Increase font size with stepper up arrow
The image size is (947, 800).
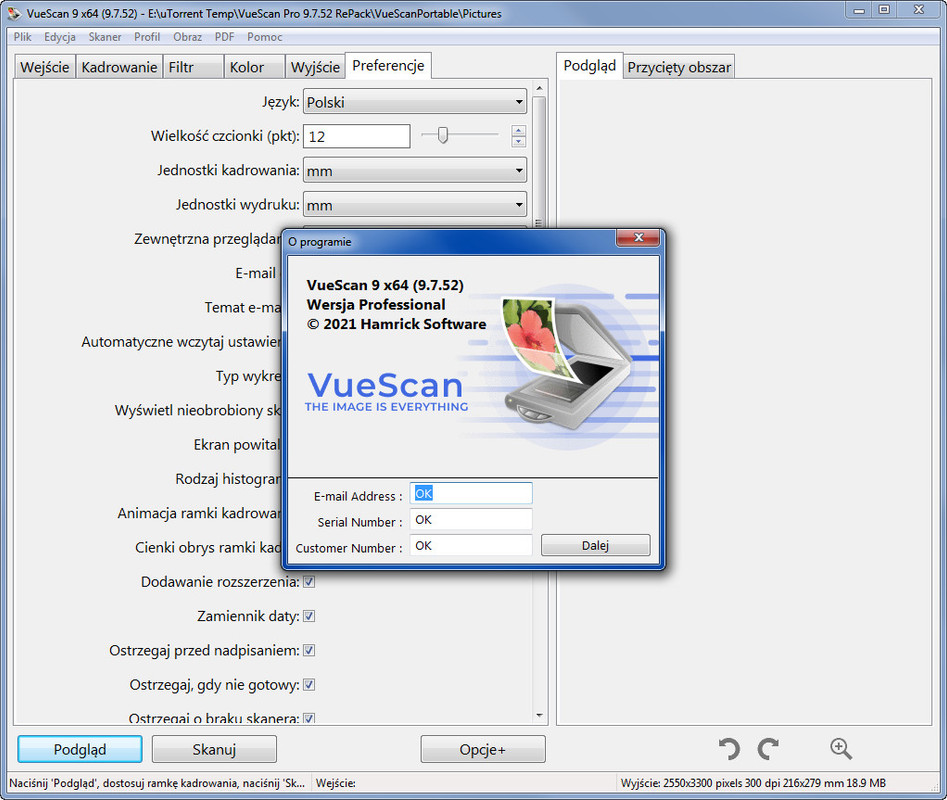[x=519, y=130]
